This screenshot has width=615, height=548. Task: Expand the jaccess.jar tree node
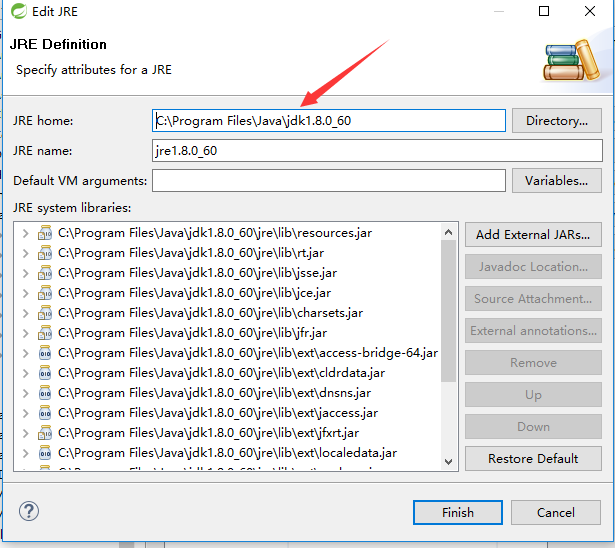(x=26, y=413)
